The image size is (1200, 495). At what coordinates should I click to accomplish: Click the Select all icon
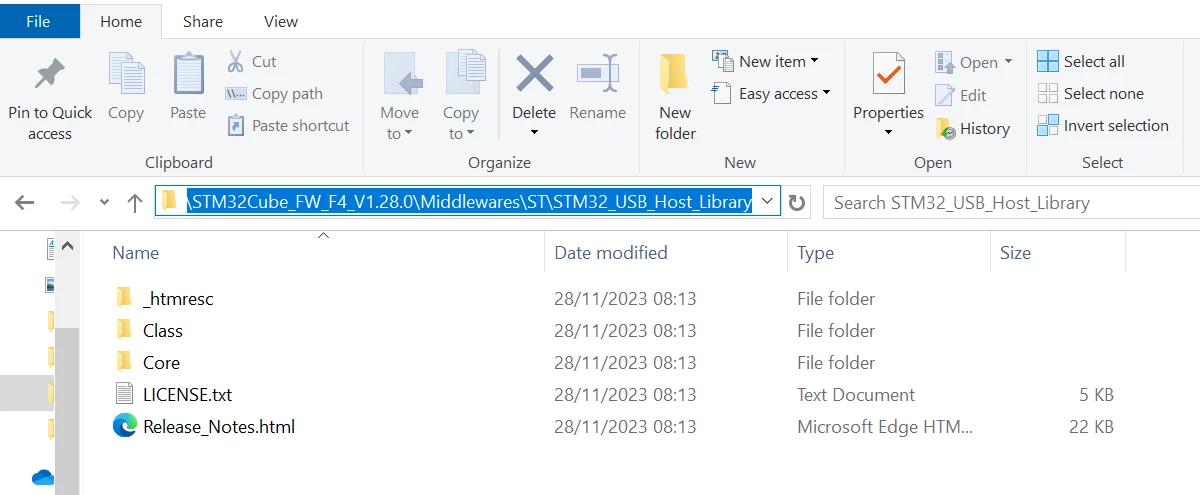click(x=1047, y=61)
